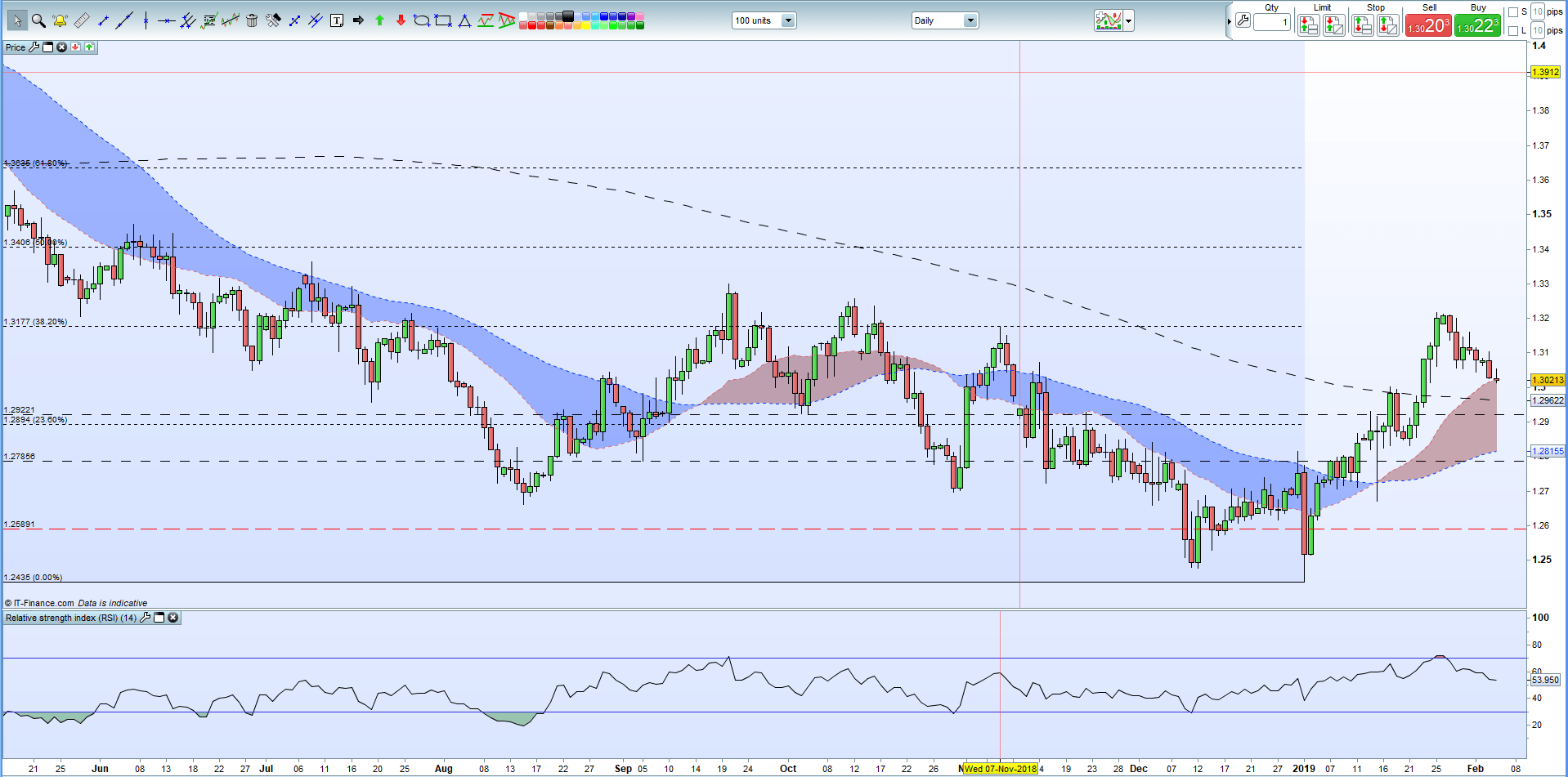Select the triangle drawing tool

point(464,20)
